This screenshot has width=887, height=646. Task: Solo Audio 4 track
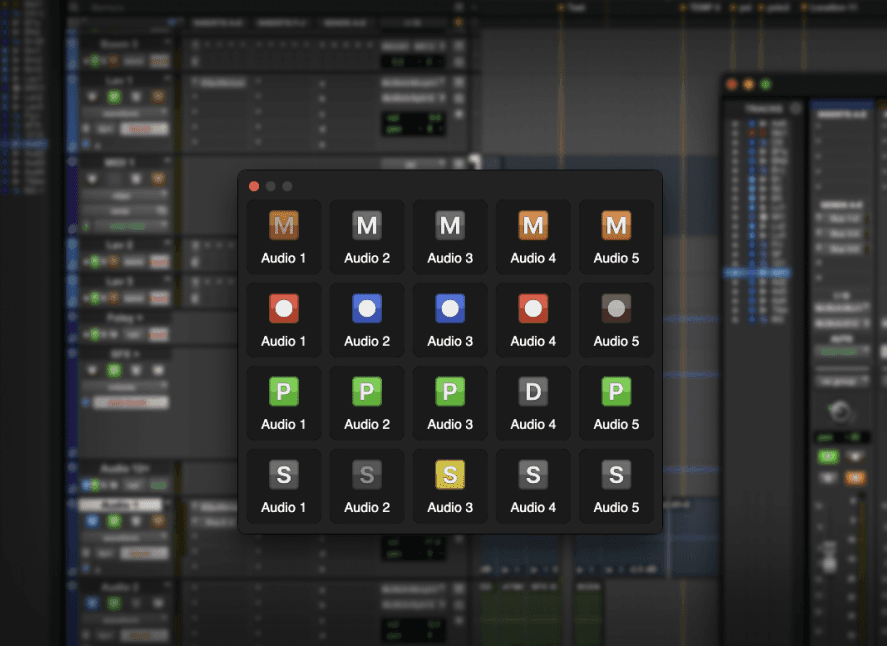533,475
